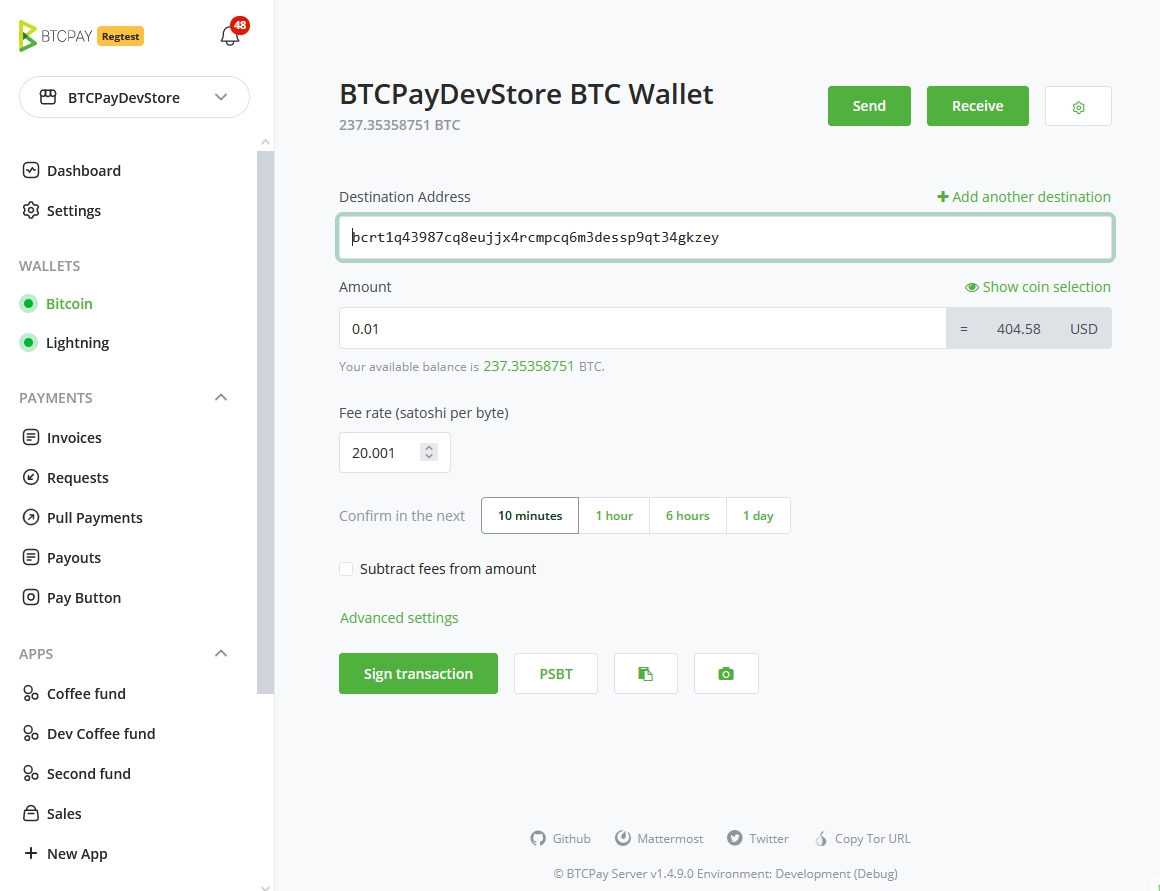Go to Invoices in sidebar
Screen dimensions: 1160x891
[74, 438]
